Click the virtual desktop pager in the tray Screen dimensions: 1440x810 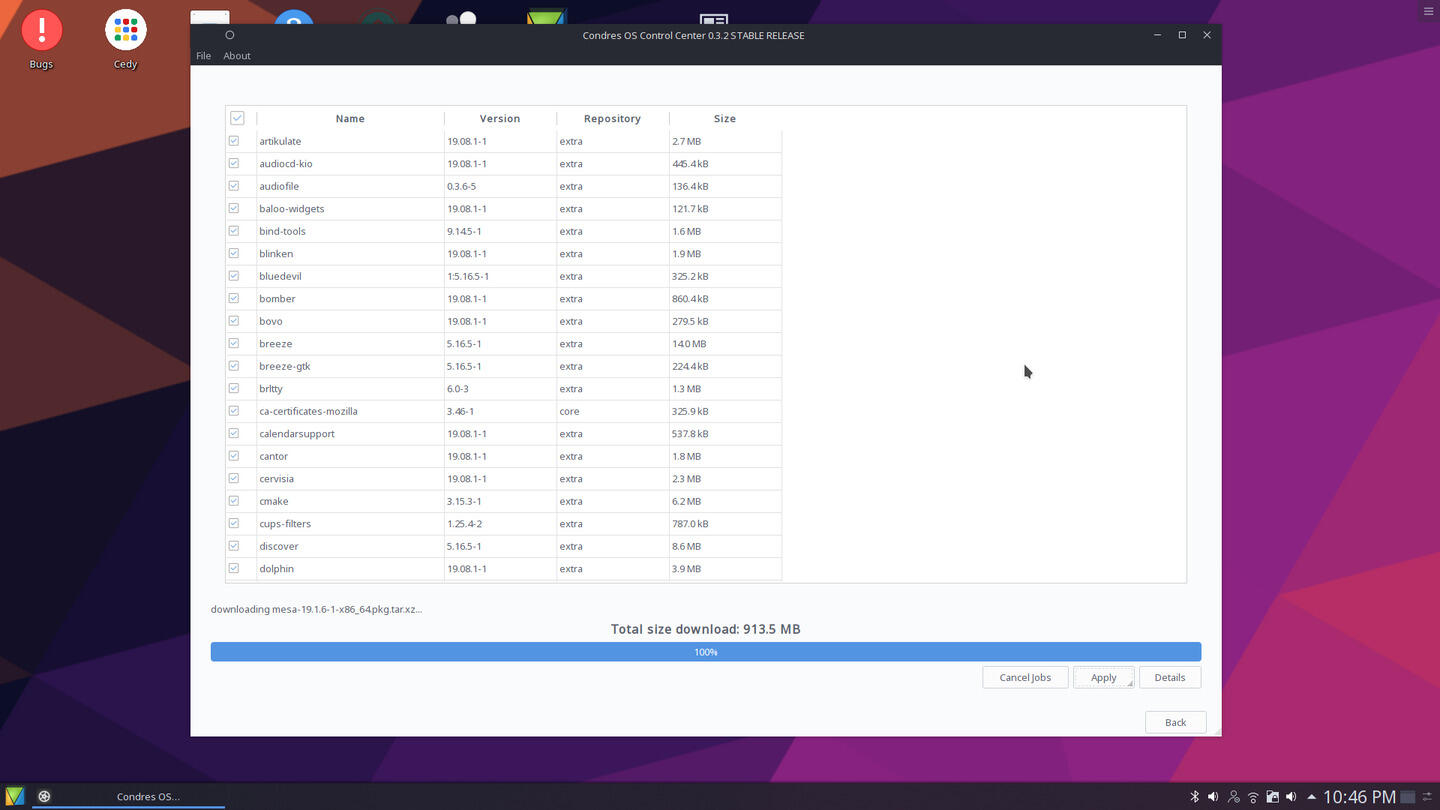pos(1408,797)
